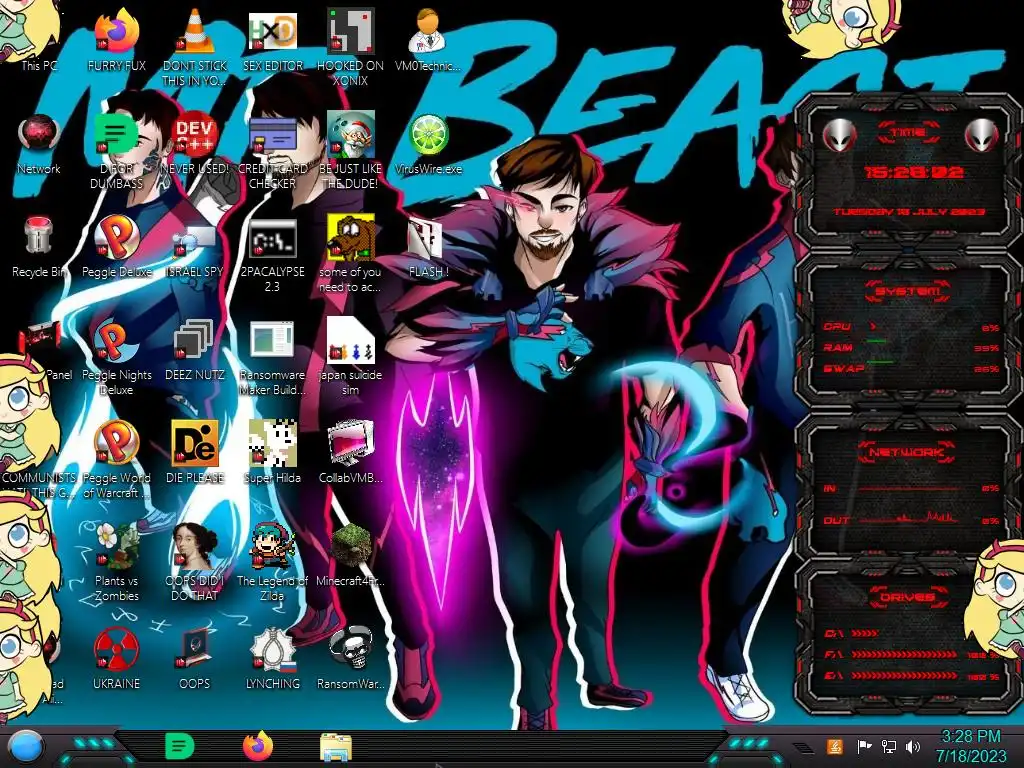The height and width of the screenshot is (768, 1024).
Task: Click the C:\ drive entry in DRIVES widget
Action: pos(852,633)
